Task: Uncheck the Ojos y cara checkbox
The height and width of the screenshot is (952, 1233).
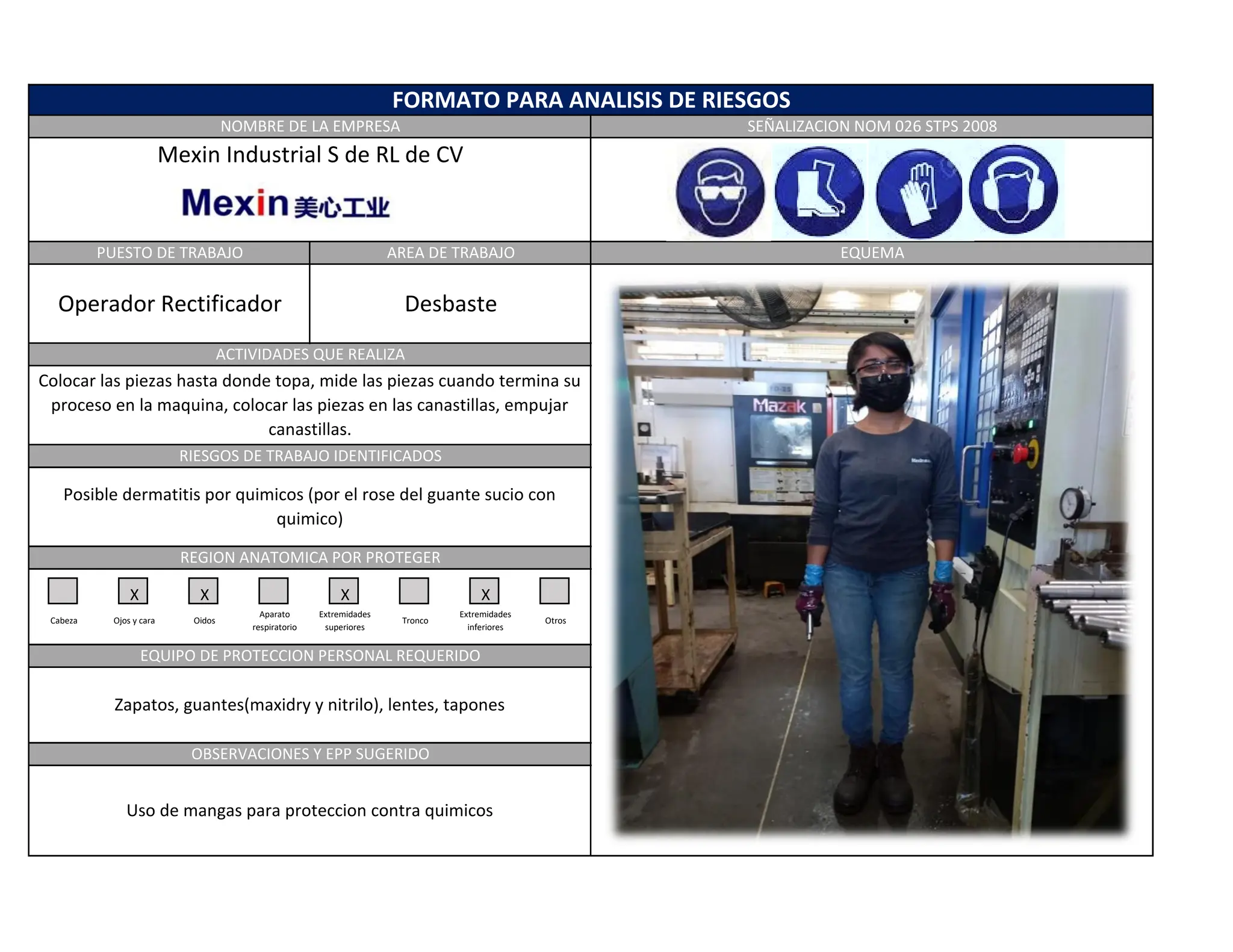Action: click(x=133, y=591)
